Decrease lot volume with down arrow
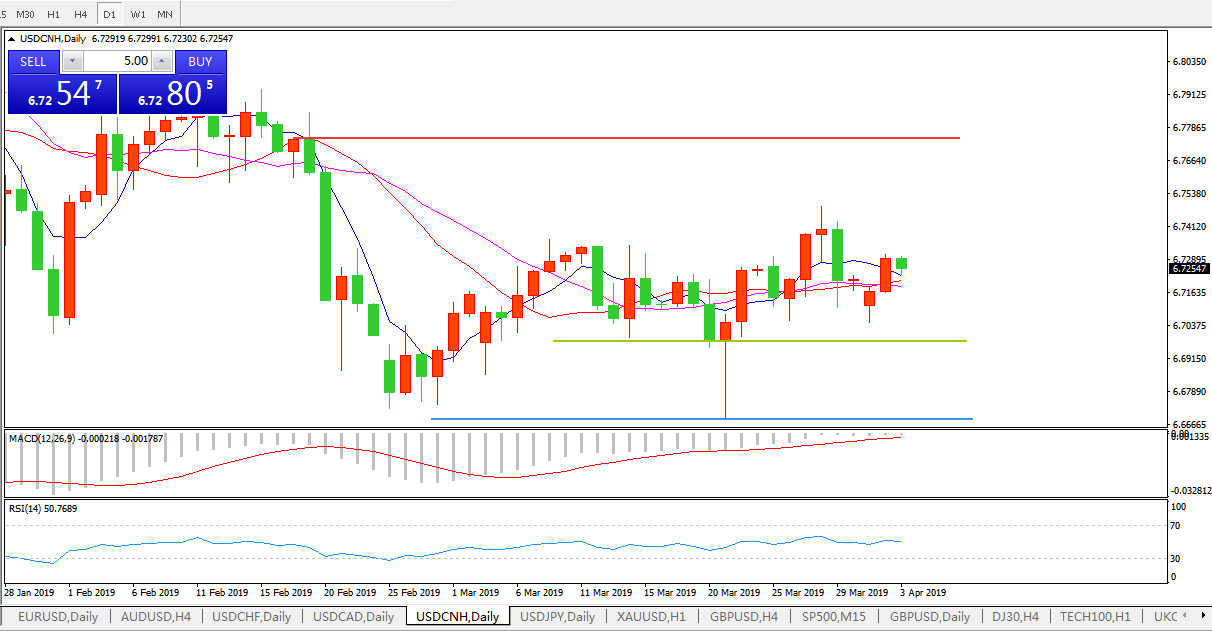 coord(70,61)
